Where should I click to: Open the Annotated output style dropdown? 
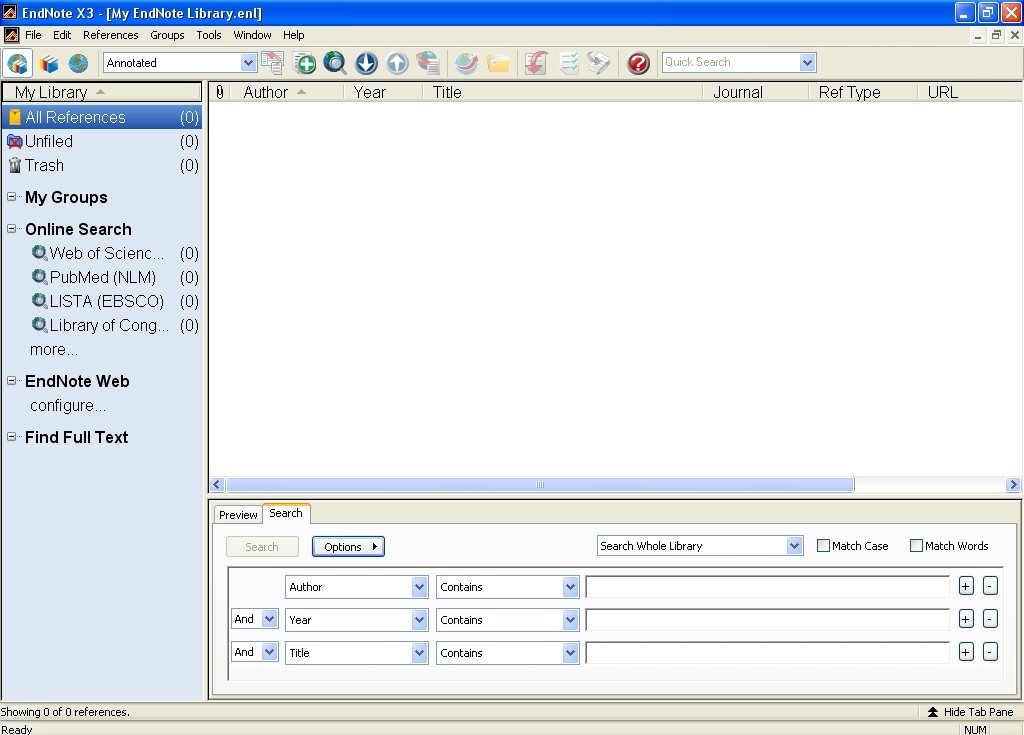(x=248, y=63)
